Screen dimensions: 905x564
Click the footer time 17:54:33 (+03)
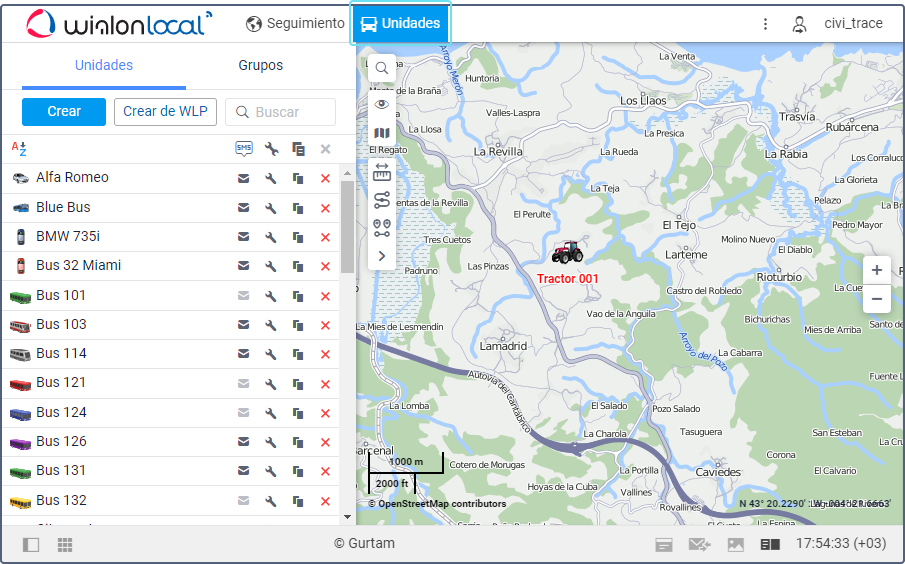coord(841,543)
